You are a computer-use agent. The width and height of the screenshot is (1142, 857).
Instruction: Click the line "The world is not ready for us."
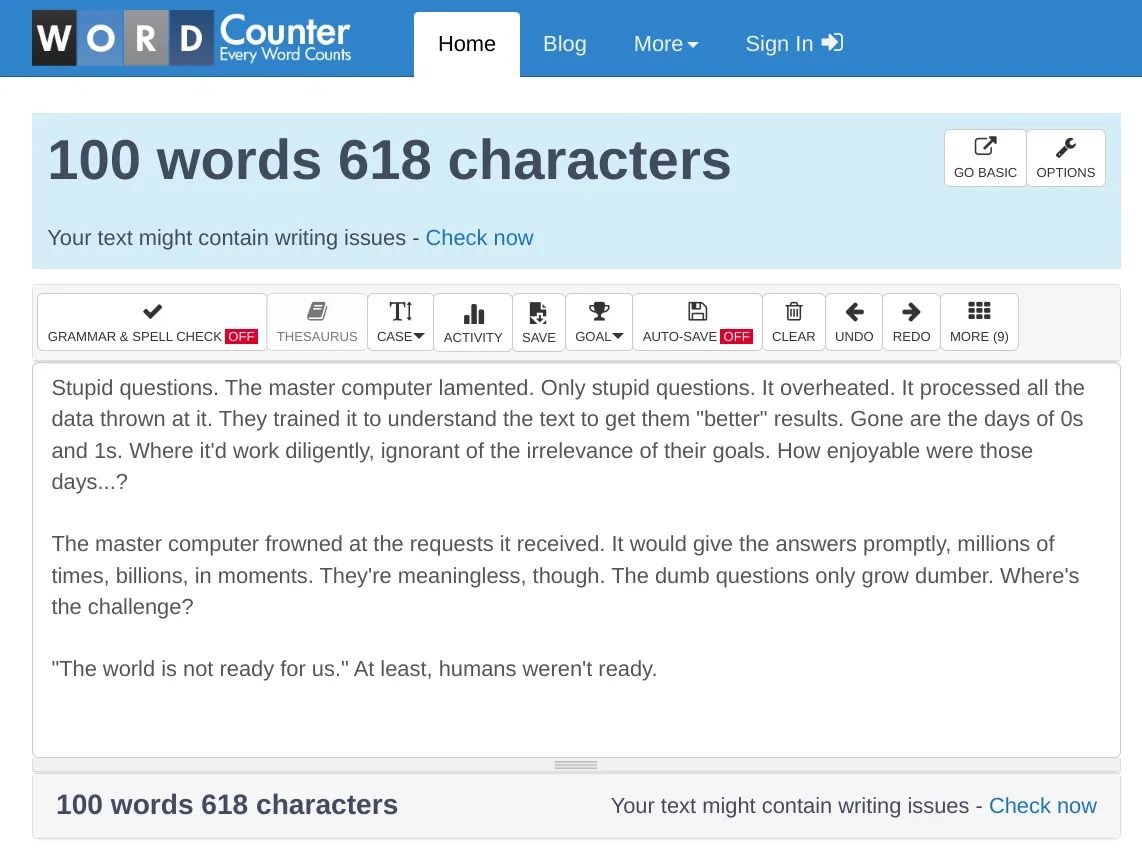coord(200,668)
